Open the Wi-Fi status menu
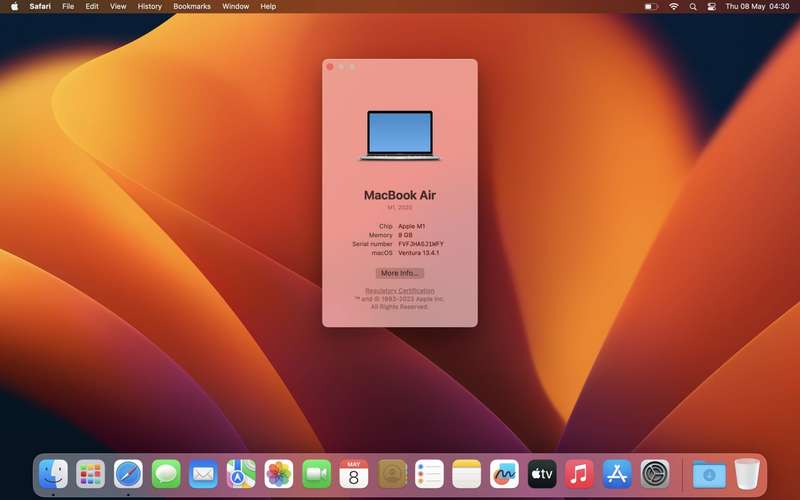Image resolution: width=800 pixels, height=500 pixels. click(674, 7)
